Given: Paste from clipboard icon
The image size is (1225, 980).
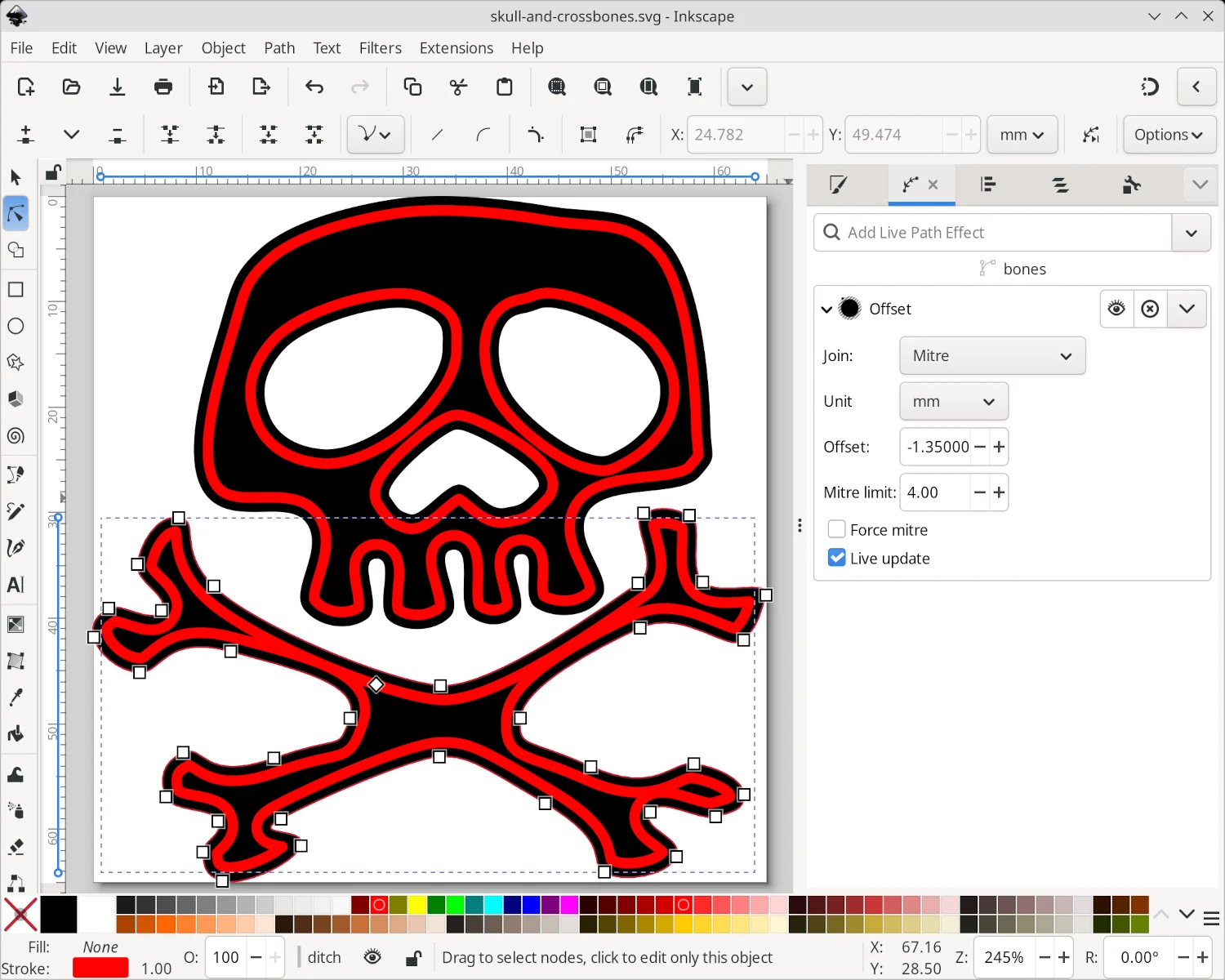Looking at the screenshot, I should 505,87.
